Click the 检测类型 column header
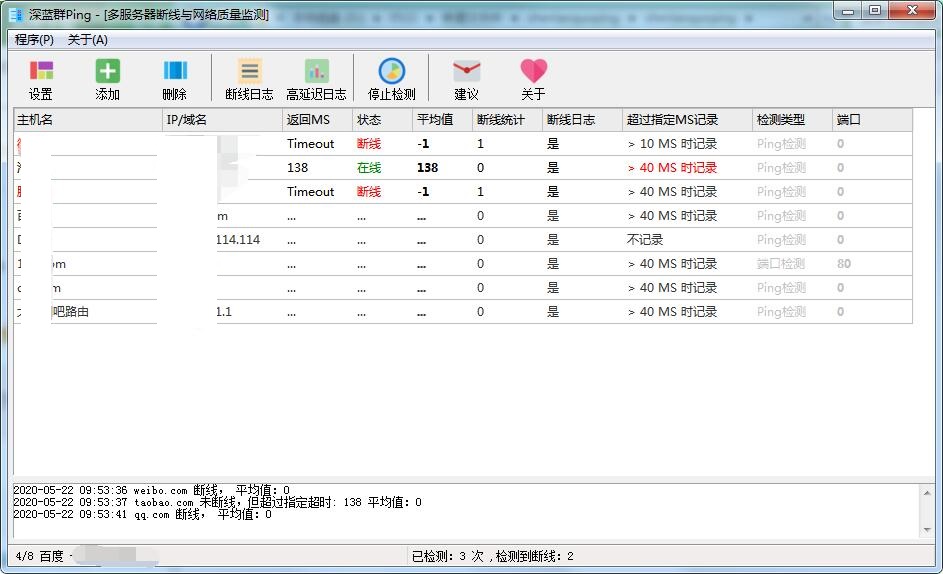Image resolution: width=943 pixels, height=574 pixels. (x=791, y=120)
